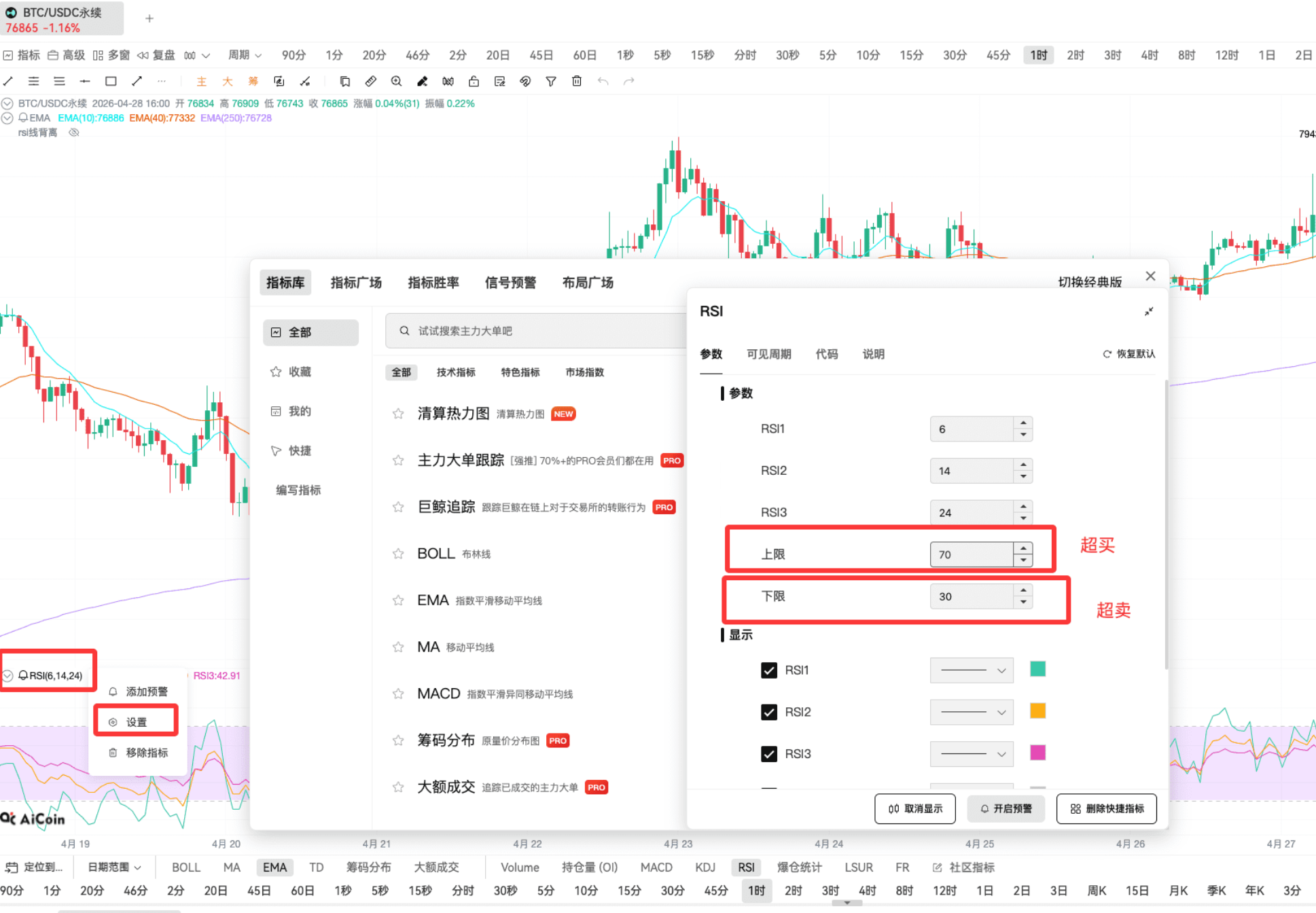Viewport: 1316px width, 913px height.
Task: Click the filter icon in the toolbar
Action: [x=551, y=82]
